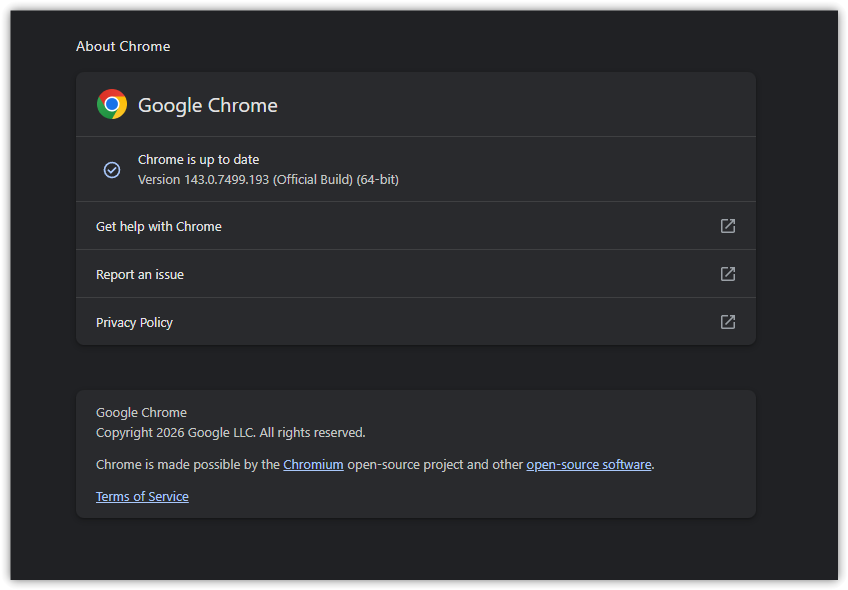Select the Report an issue label
848x590 pixels.
[140, 275]
